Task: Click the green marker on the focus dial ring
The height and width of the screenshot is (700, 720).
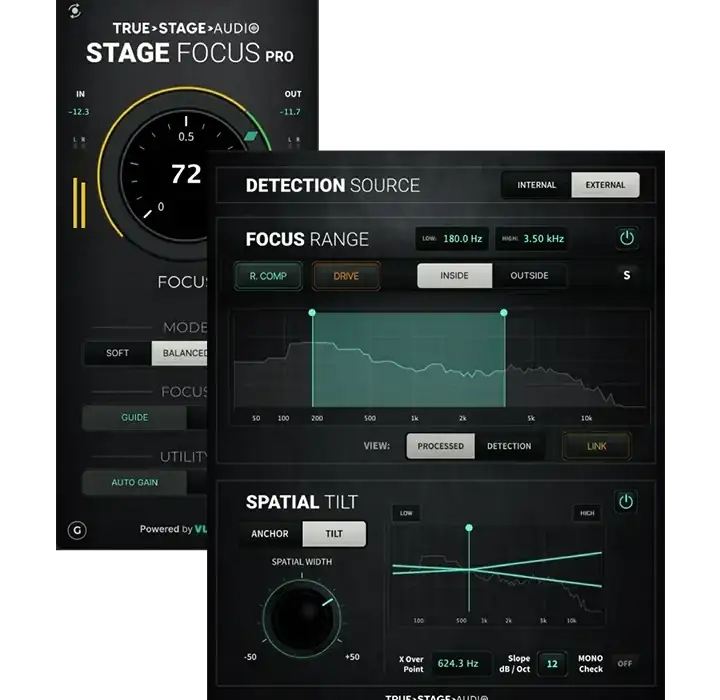Action: pos(251,136)
